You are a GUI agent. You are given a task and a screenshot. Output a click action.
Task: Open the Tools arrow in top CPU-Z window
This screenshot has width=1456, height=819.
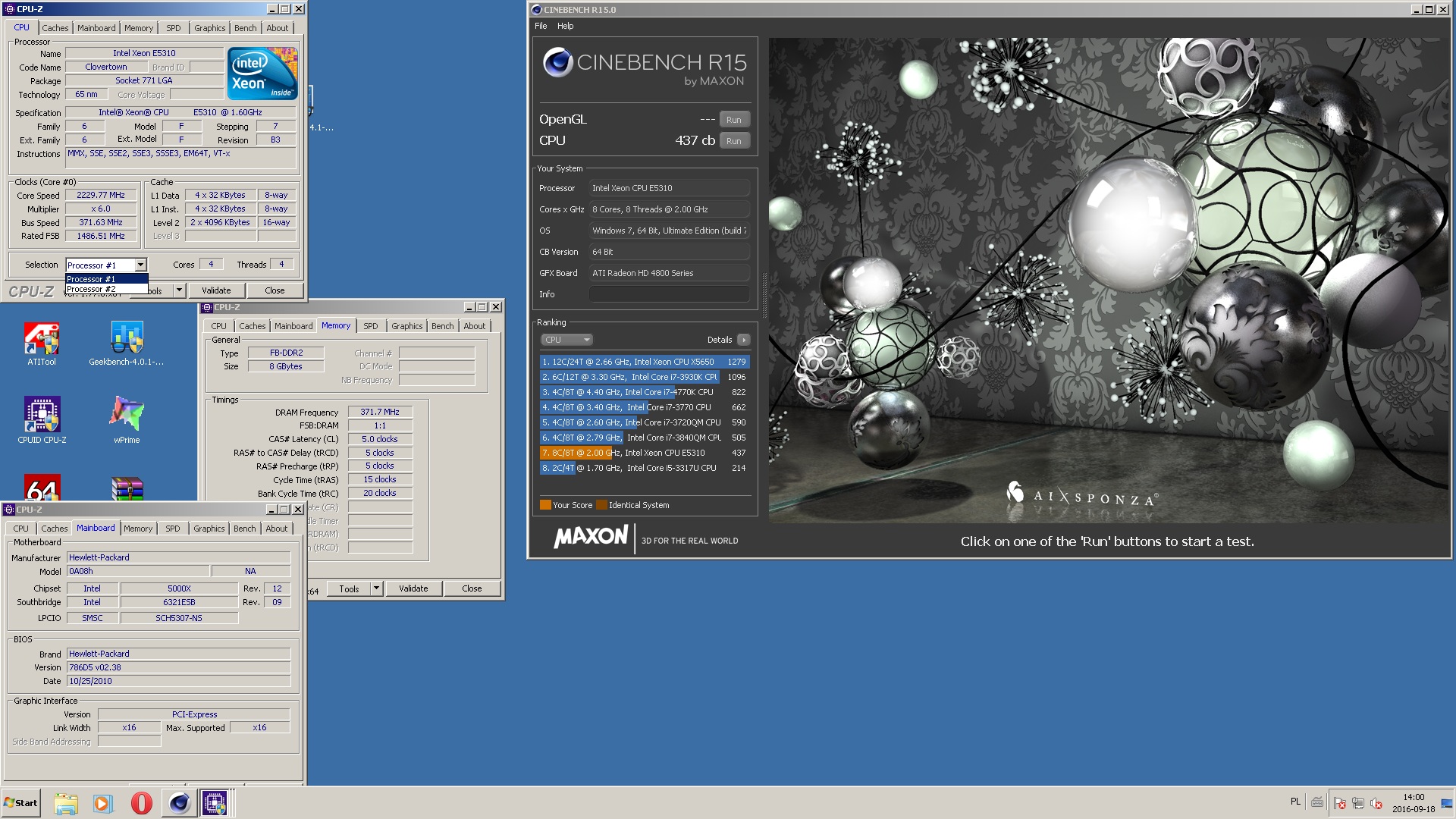[179, 290]
